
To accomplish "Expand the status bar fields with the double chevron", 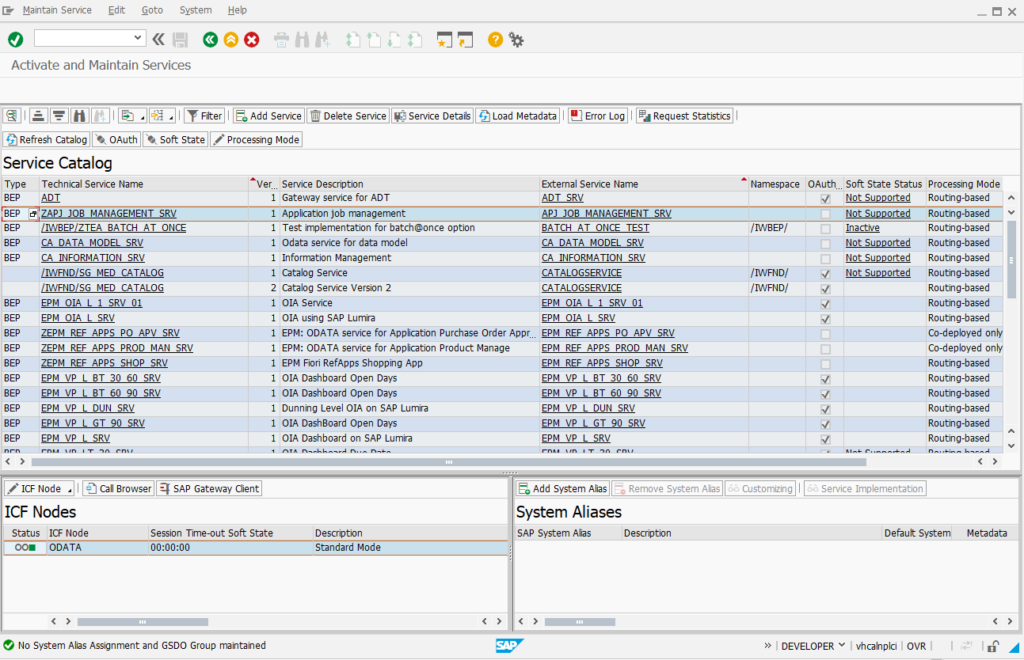I will tap(767, 646).
